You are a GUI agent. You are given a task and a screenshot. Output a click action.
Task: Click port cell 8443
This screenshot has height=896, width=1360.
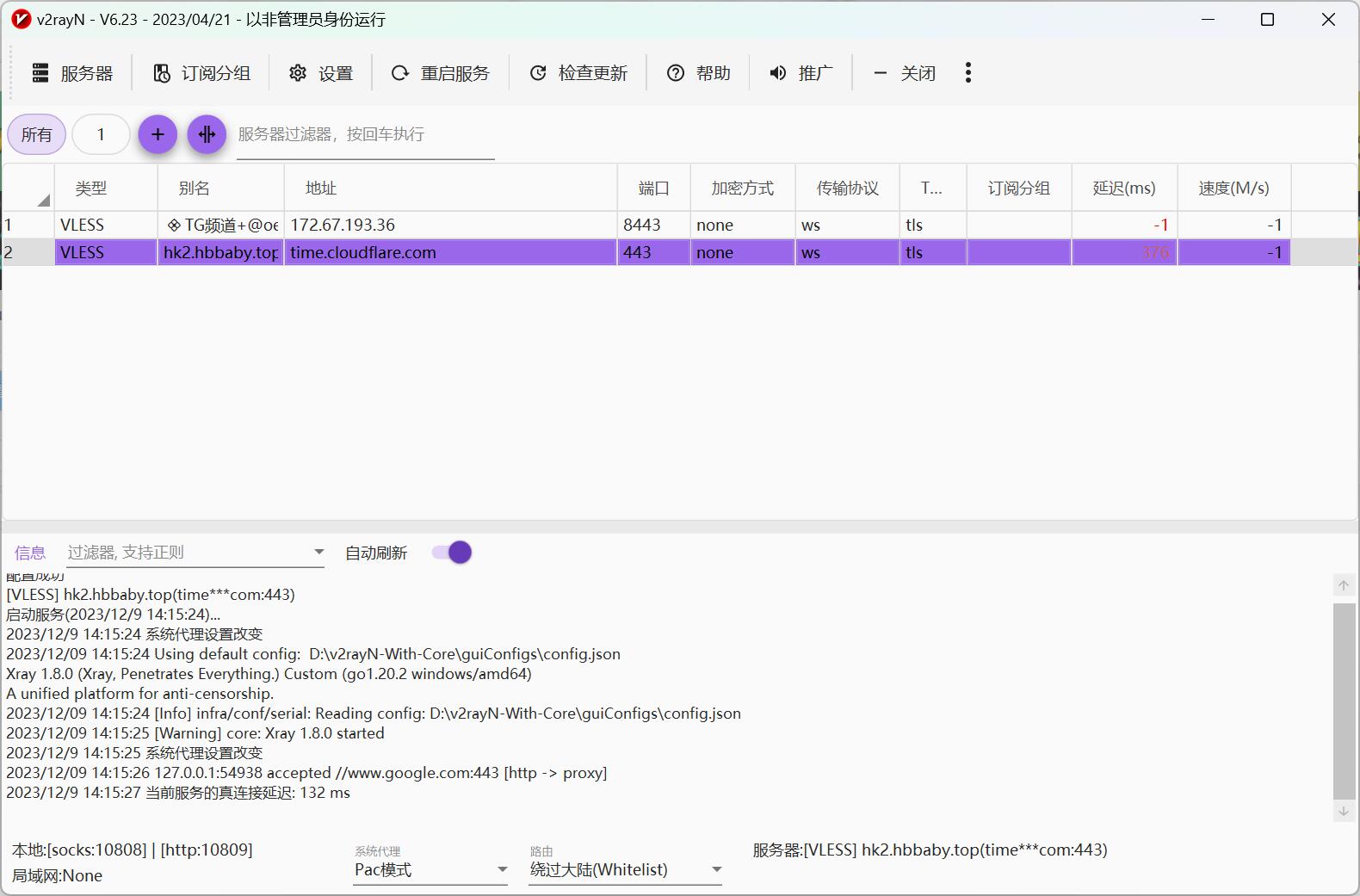coord(654,225)
